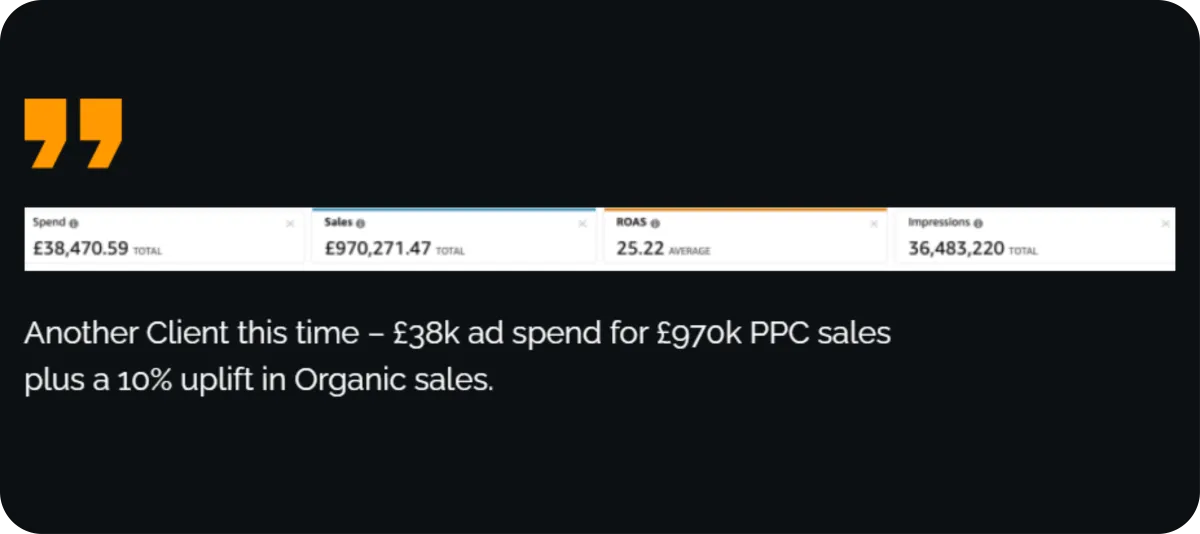1200x534 pixels.
Task: Click the £38,470.59 spend total value
Action: 81,249
